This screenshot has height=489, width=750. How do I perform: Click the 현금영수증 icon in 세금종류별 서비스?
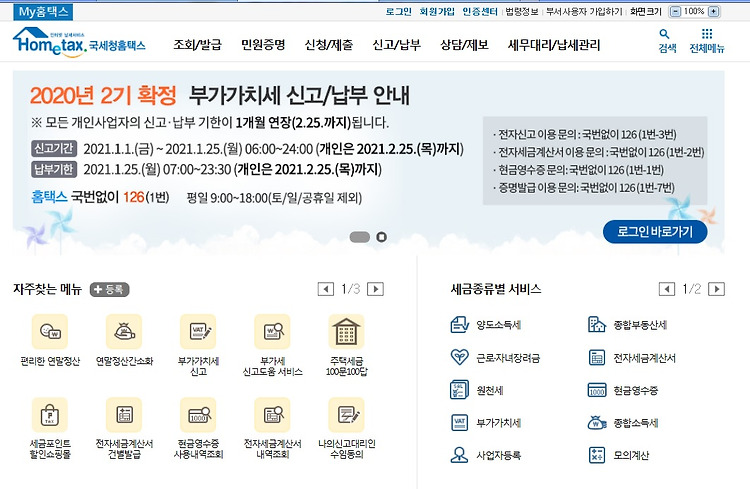pos(597,390)
